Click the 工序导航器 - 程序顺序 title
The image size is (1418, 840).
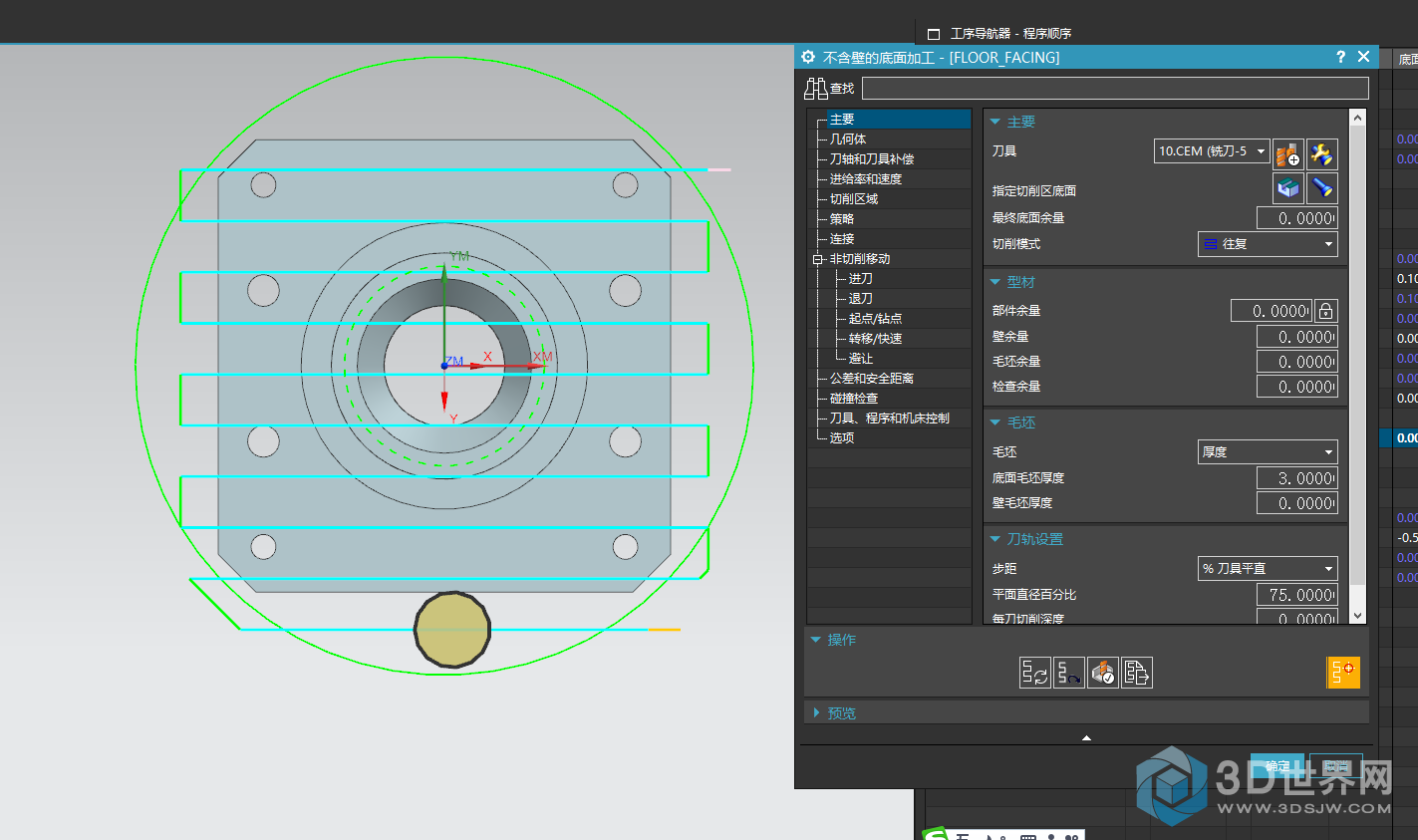pos(1010,34)
